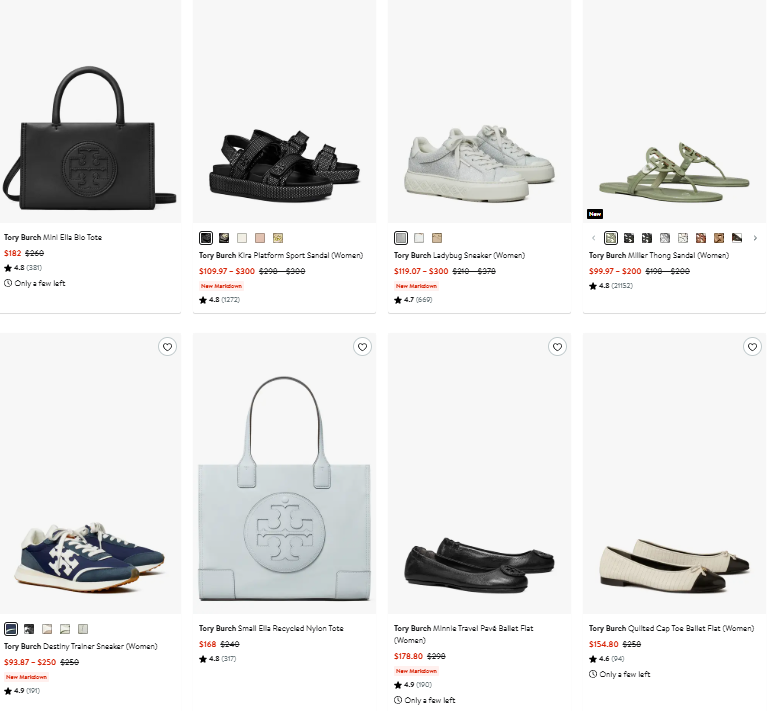Screen dimensions: 767x711
Task: Click heart icon on Minnie Travel Ballet Flat
Action: pos(557,347)
